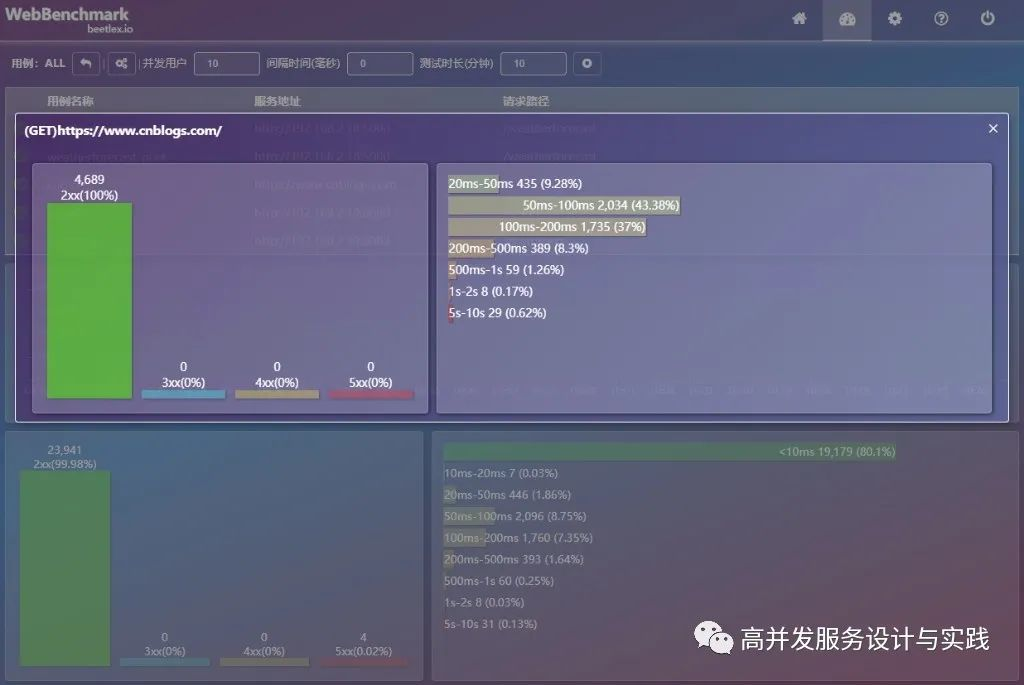Focus the 测试时长(分钟) input field
This screenshot has width=1024, height=685.
pyautogui.click(x=533, y=63)
